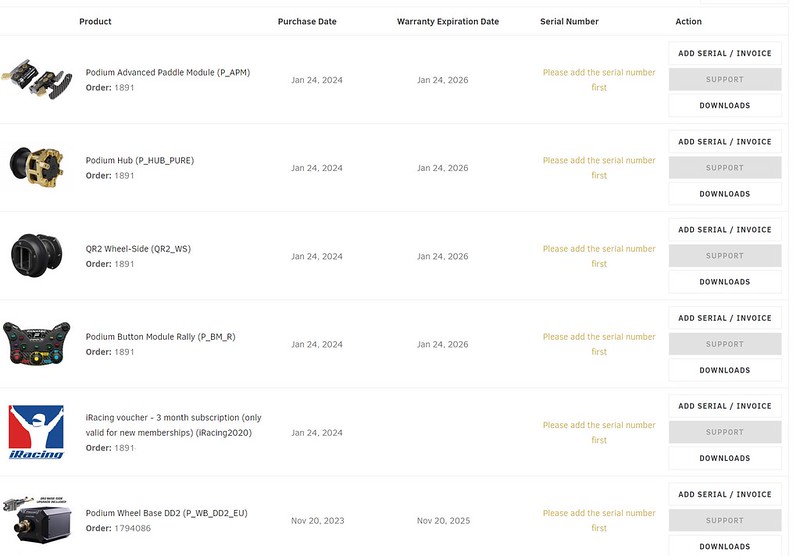This screenshot has width=800, height=556.
Task: Open the Podium Hub (P_HUB_PURE) product name
Action: (140, 160)
